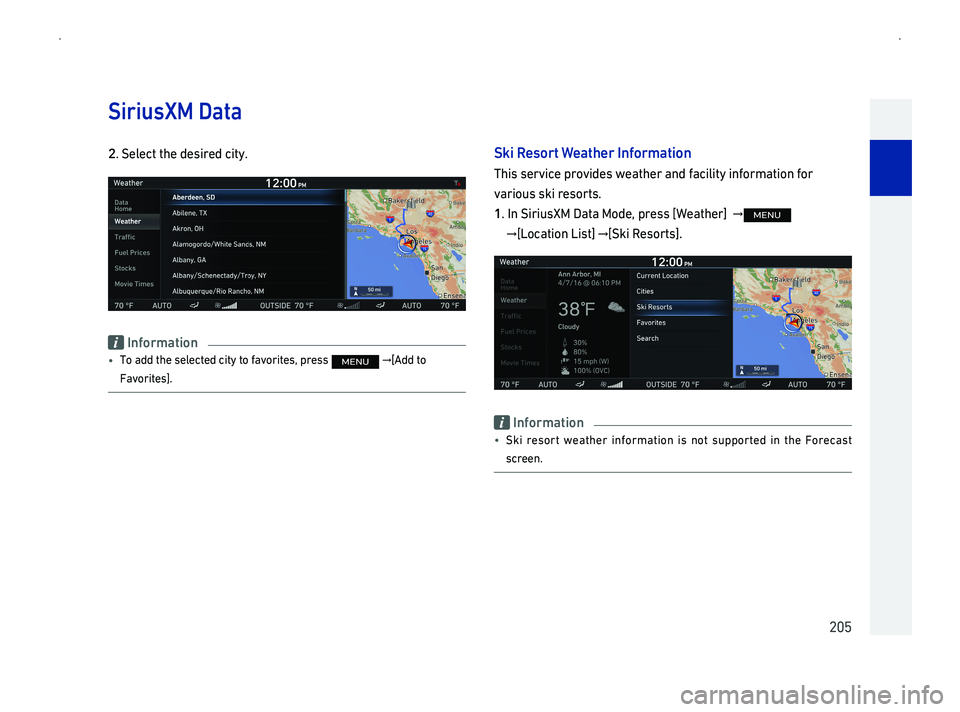
Task: Click left fan speed indicator in left screen
Action: (x=226, y=305)
